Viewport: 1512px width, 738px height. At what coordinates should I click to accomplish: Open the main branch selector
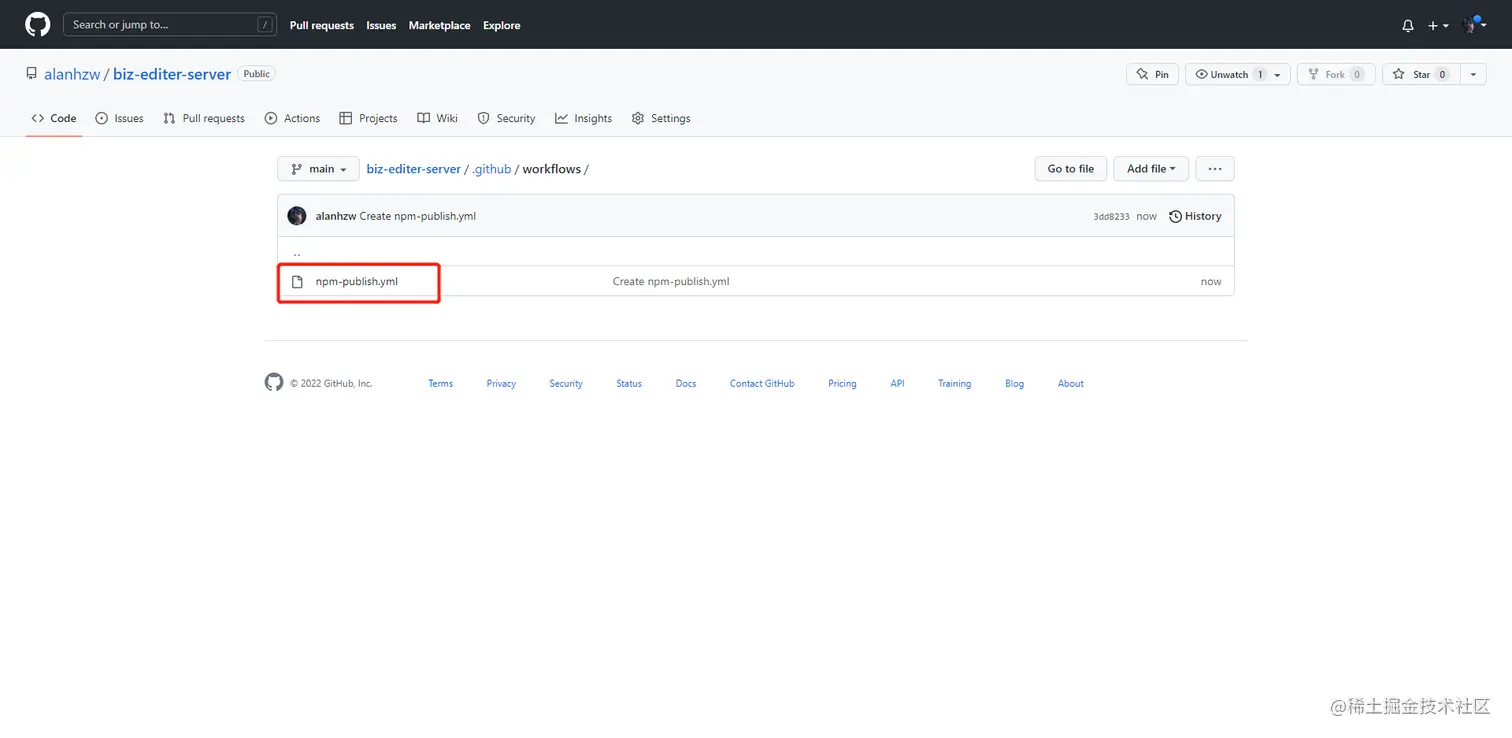coord(318,169)
